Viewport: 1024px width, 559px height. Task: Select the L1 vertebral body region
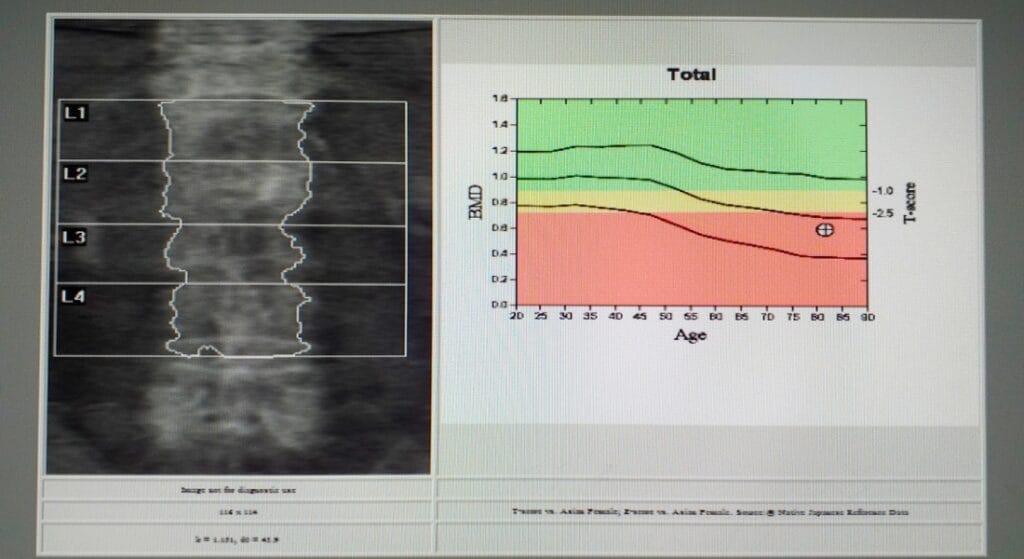[236, 131]
